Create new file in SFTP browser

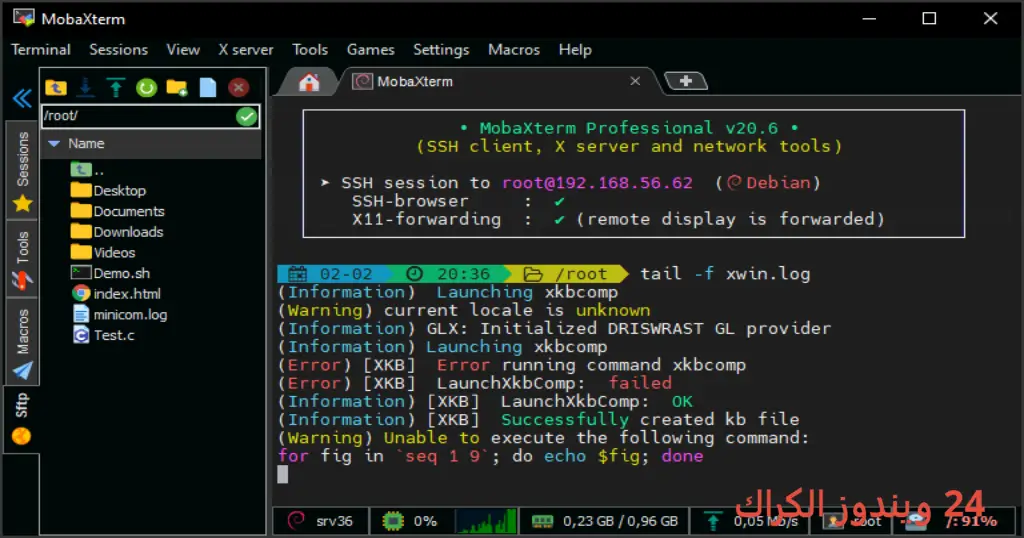[208, 87]
